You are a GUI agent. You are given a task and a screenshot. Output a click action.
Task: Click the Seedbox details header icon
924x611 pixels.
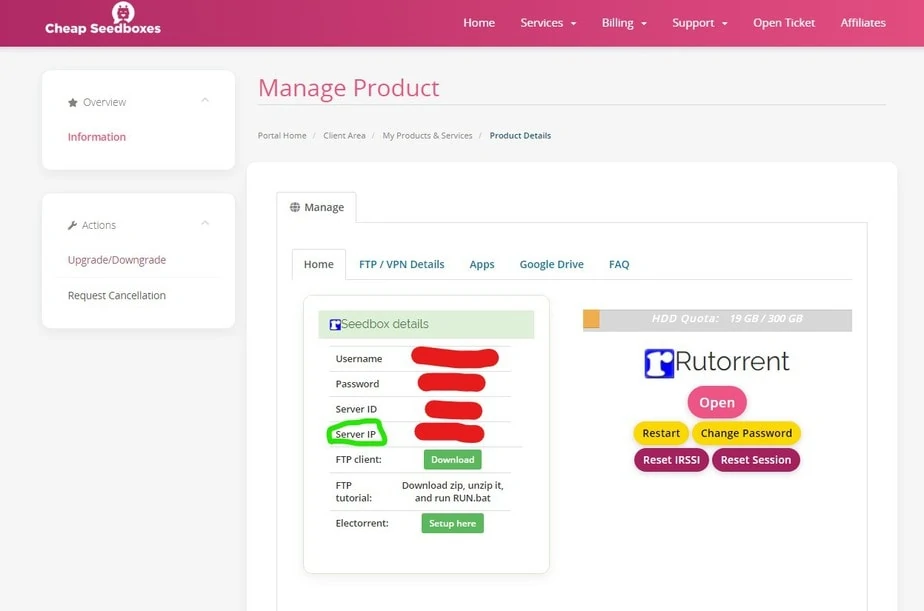click(335, 325)
